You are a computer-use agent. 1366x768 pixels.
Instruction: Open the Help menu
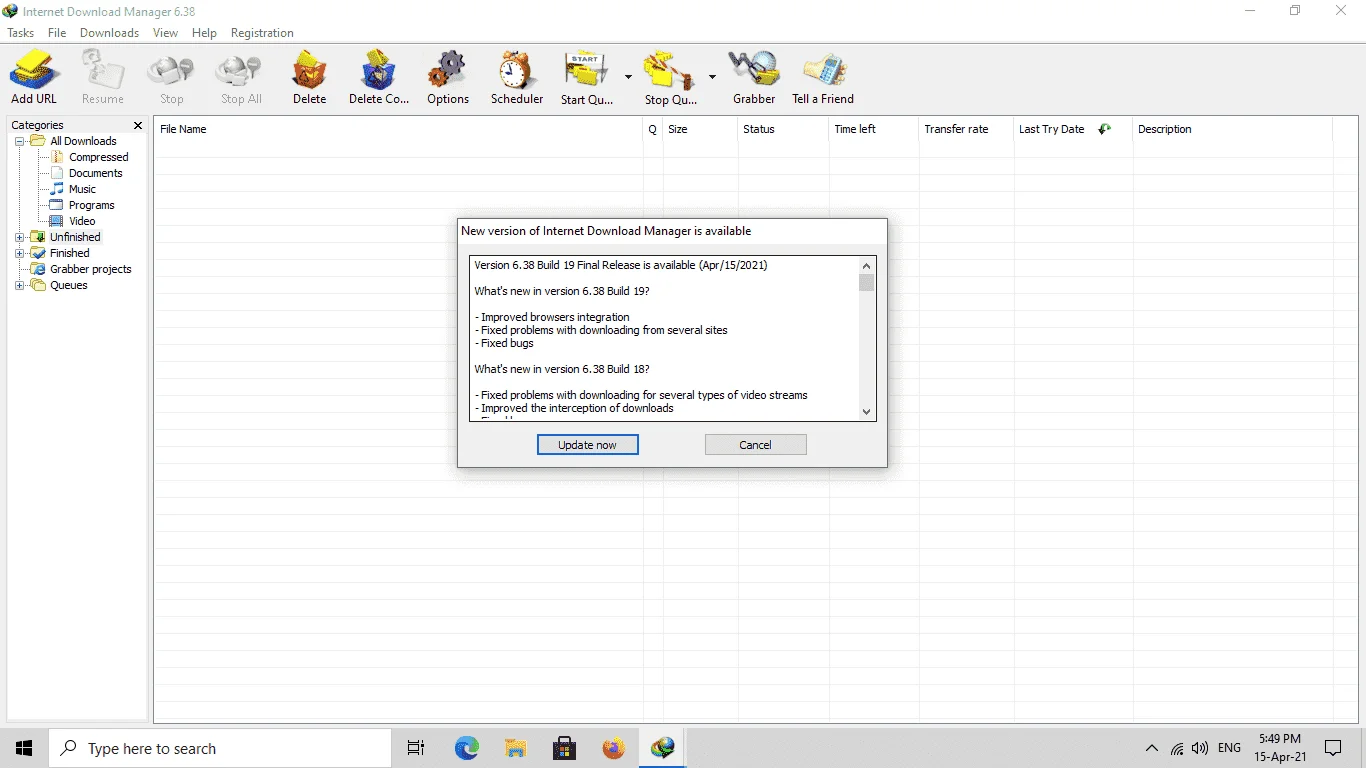(x=204, y=33)
